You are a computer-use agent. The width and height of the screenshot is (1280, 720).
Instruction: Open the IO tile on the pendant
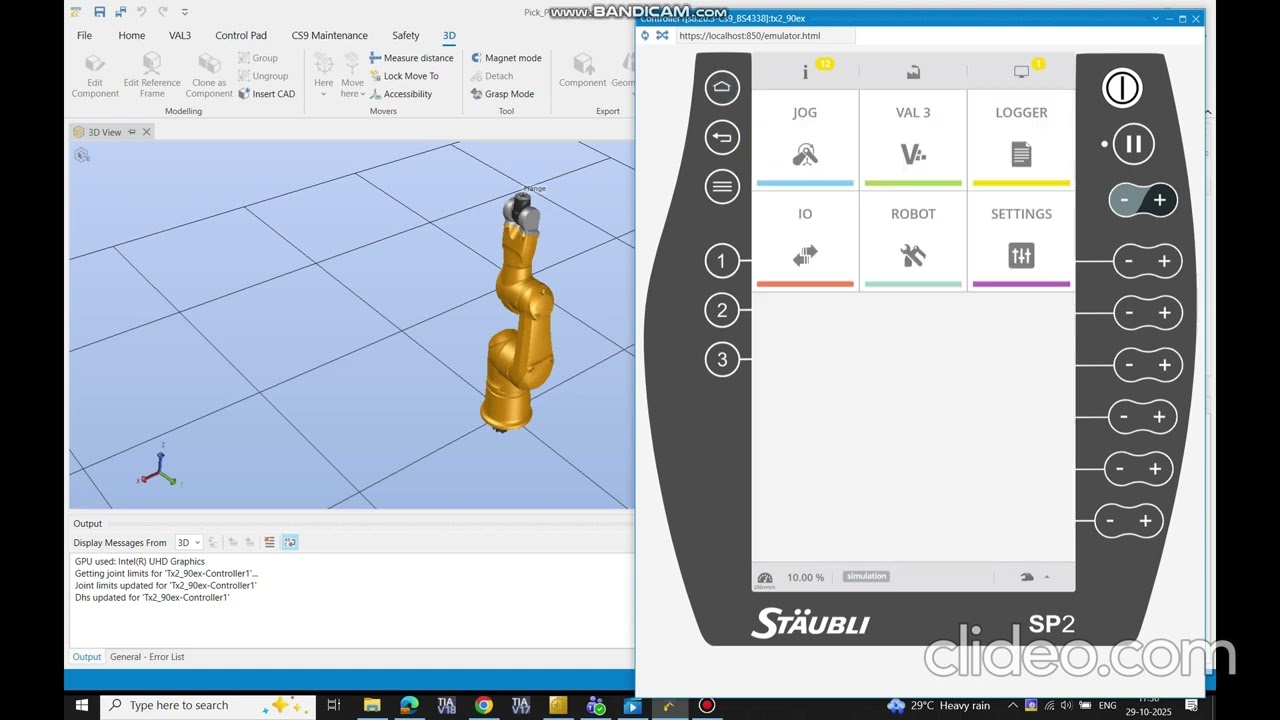coord(805,241)
